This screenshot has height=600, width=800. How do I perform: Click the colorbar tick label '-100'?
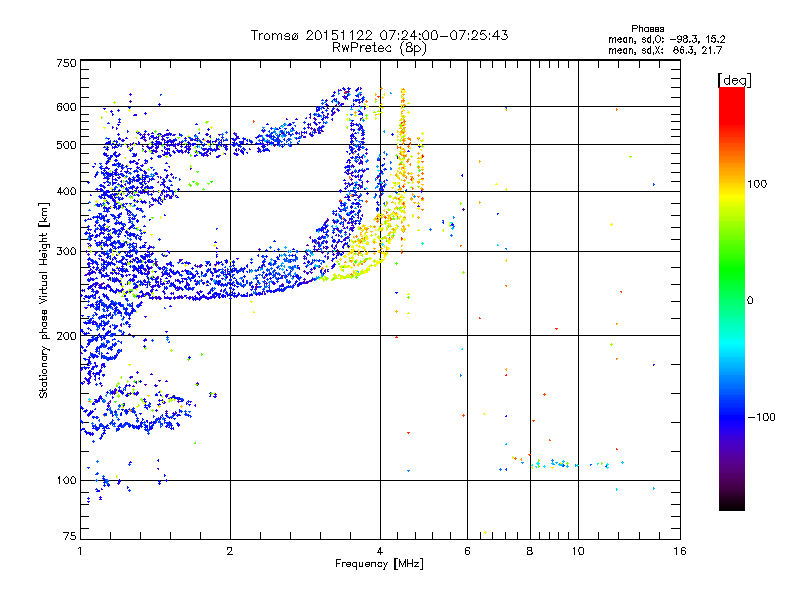(x=761, y=417)
